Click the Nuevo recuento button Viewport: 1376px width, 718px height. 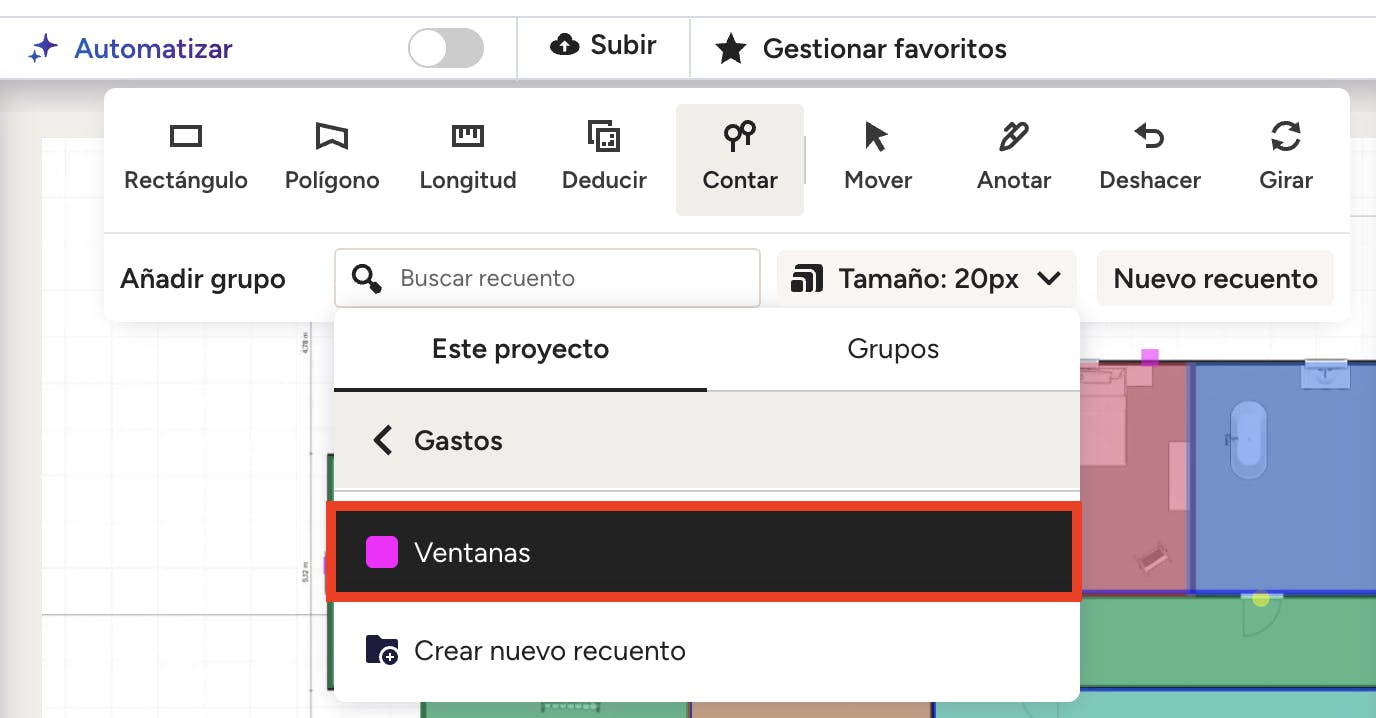(x=1215, y=278)
